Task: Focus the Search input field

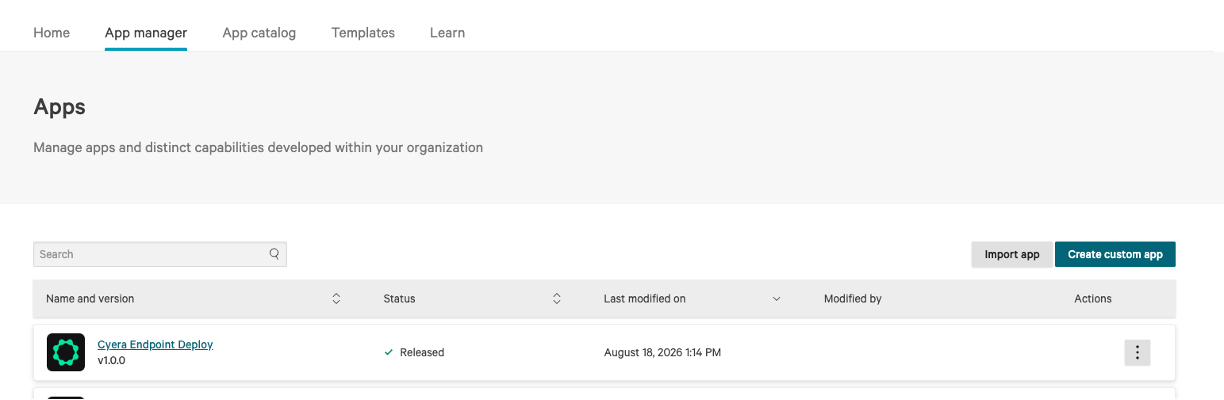Action: pos(160,254)
